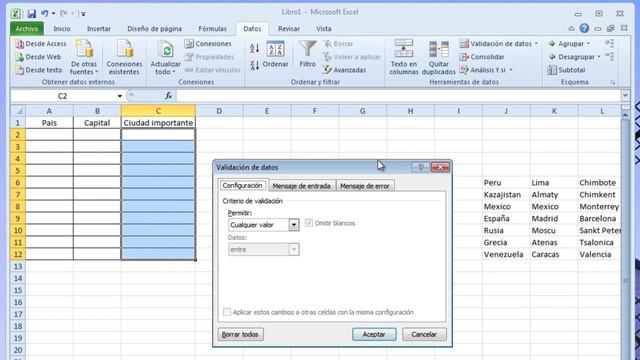The image size is (640, 360).
Task: Open the Datos entre dropdown
Action: point(293,249)
